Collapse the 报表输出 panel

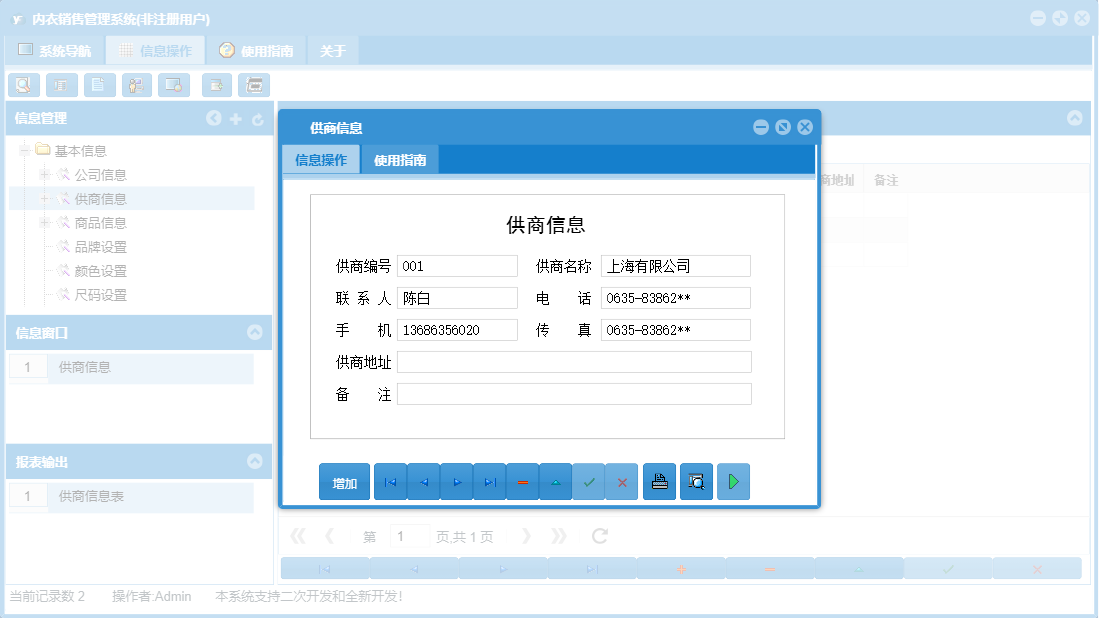pos(255,461)
